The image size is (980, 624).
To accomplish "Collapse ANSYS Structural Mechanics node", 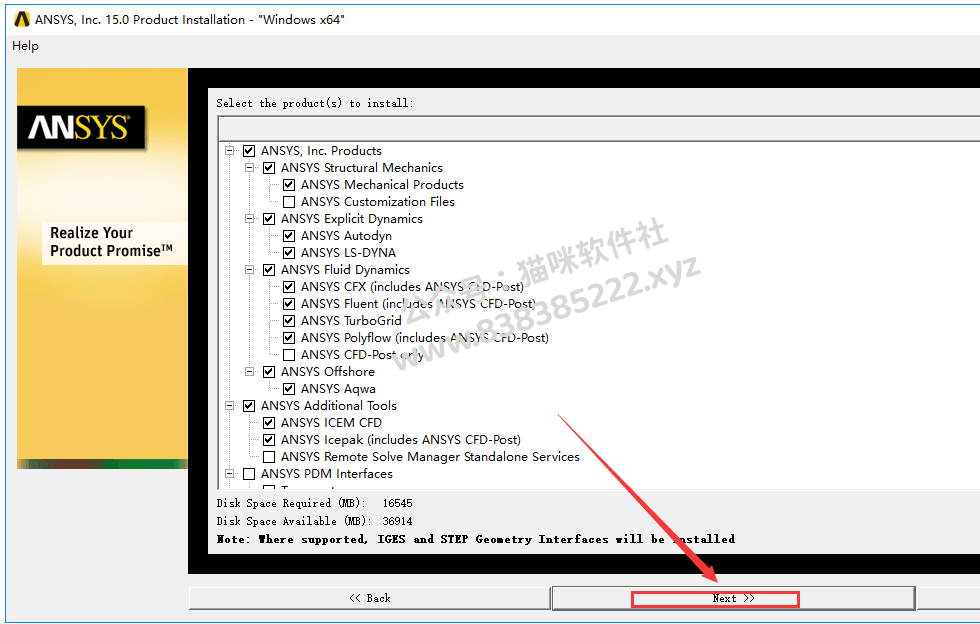I will (x=249, y=168).
